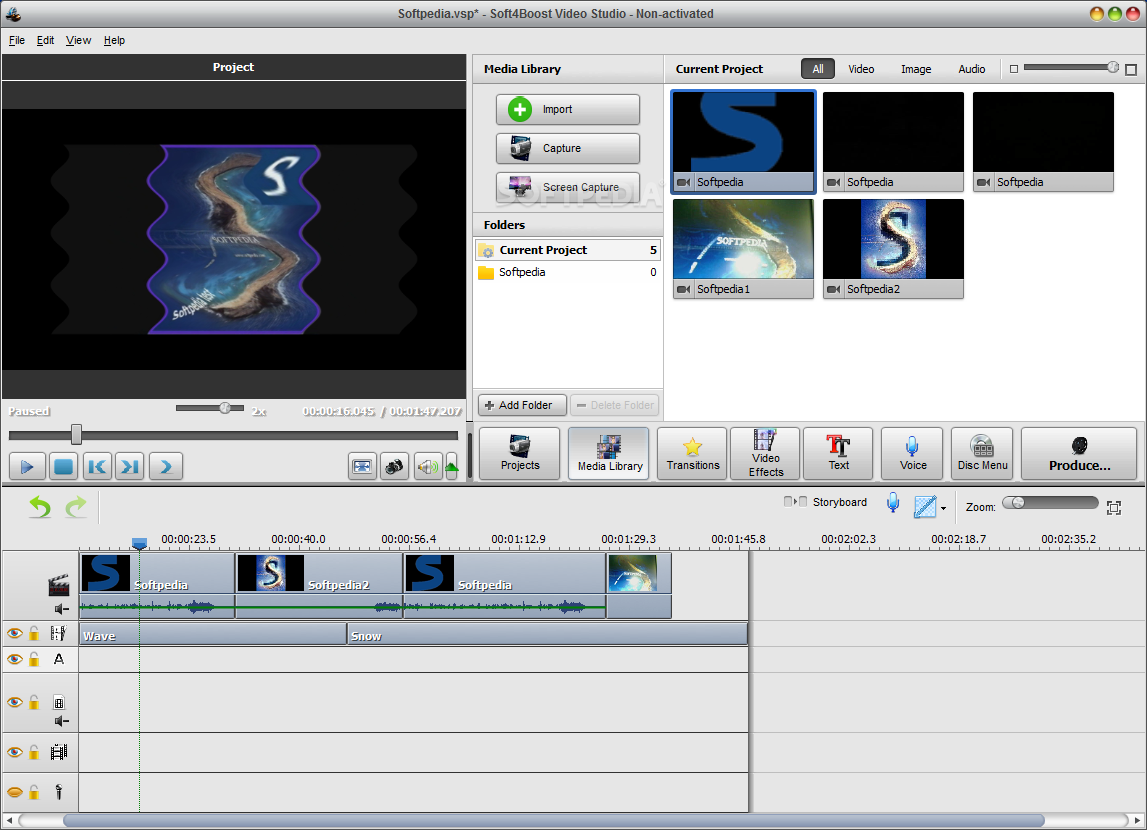Click the Delete Folder button

(x=614, y=405)
